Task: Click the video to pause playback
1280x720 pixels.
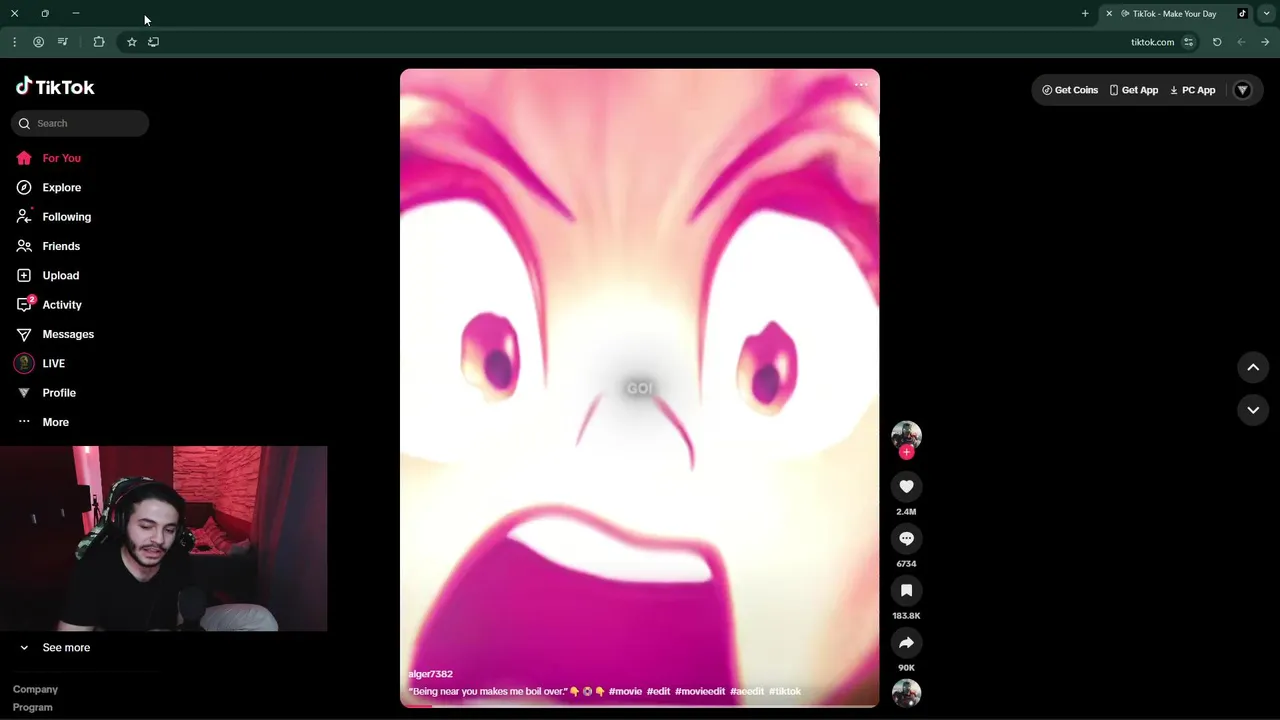Action: pyautogui.click(x=640, y=388)
